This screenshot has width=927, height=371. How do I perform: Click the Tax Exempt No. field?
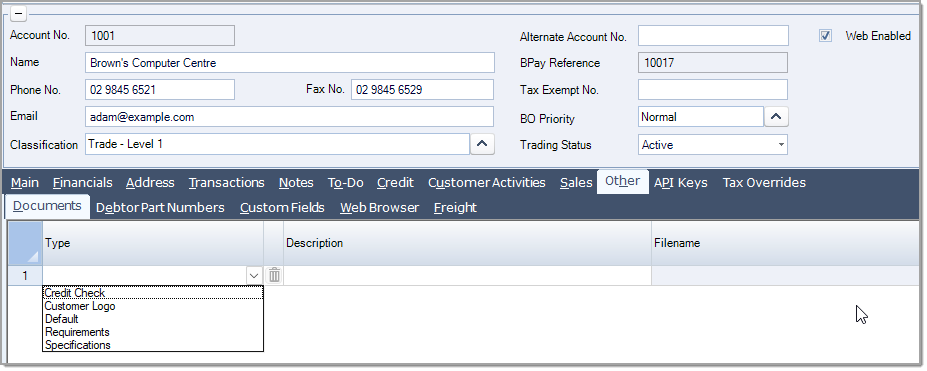click(713, 90)
